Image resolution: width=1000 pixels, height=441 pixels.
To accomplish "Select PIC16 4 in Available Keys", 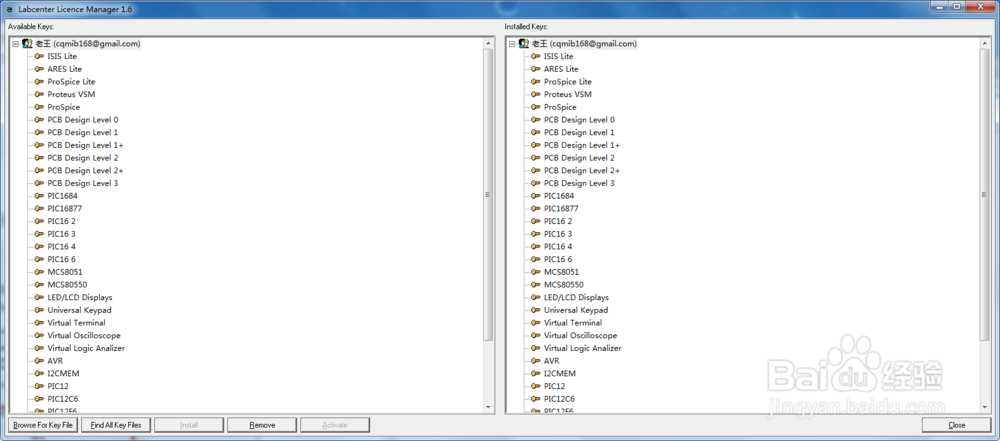I will [x=61, y=247].
